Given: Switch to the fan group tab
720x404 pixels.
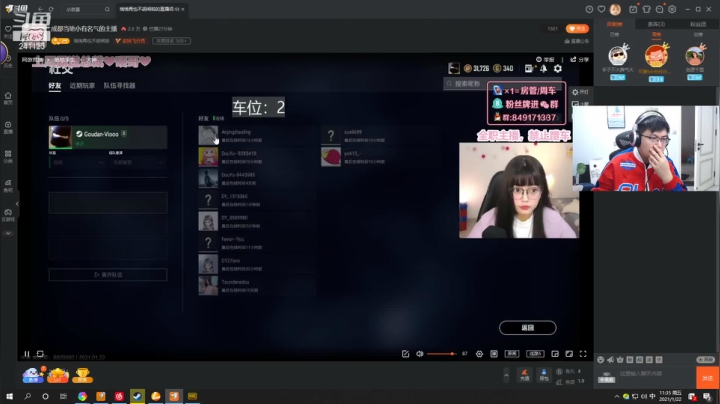Looking at the screenshot, I should point(698,24).
